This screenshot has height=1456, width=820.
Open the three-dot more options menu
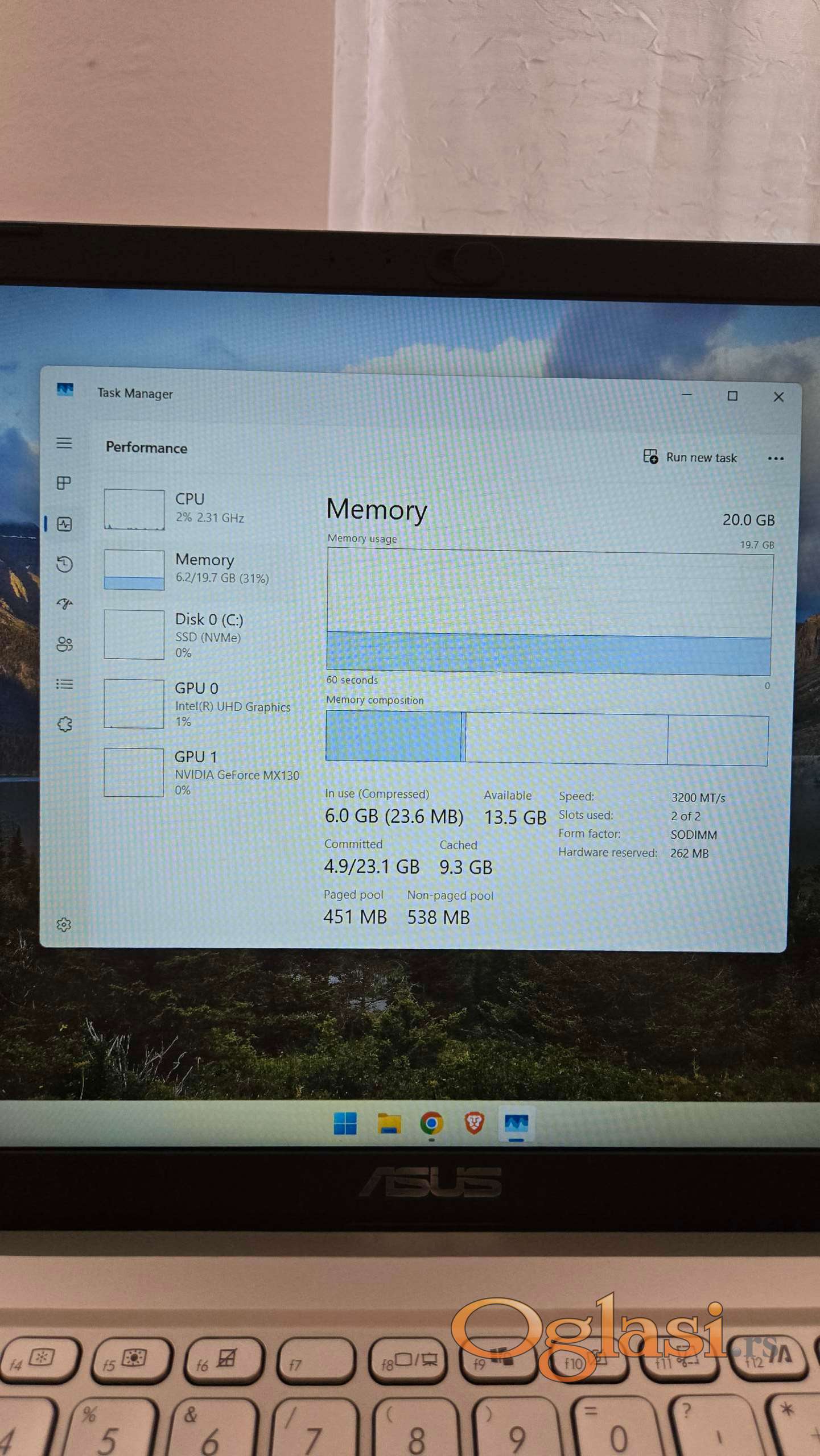point(775,458)
